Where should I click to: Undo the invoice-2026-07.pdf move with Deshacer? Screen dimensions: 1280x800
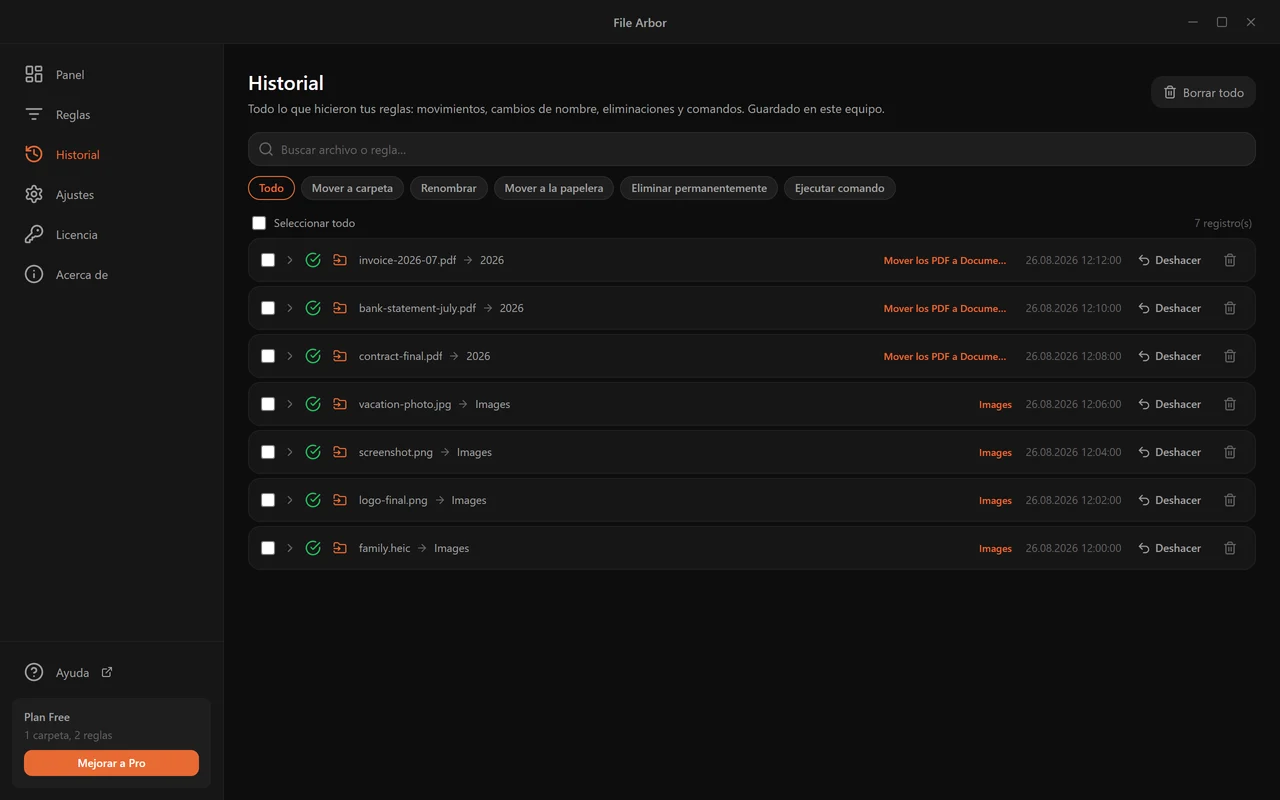pos(1169,260)
